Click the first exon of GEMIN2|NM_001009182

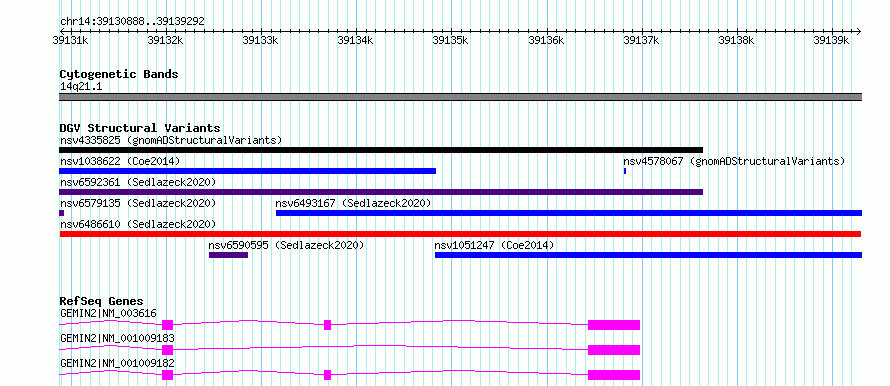[167, 375]
